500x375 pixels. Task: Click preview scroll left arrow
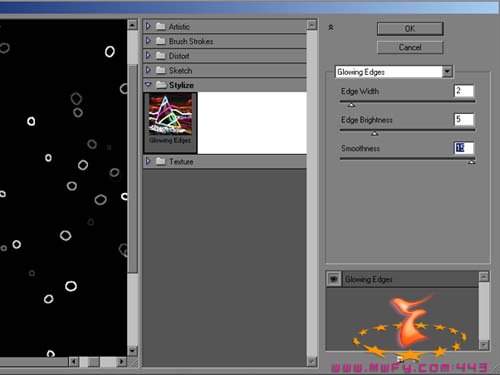click(74, 361)
